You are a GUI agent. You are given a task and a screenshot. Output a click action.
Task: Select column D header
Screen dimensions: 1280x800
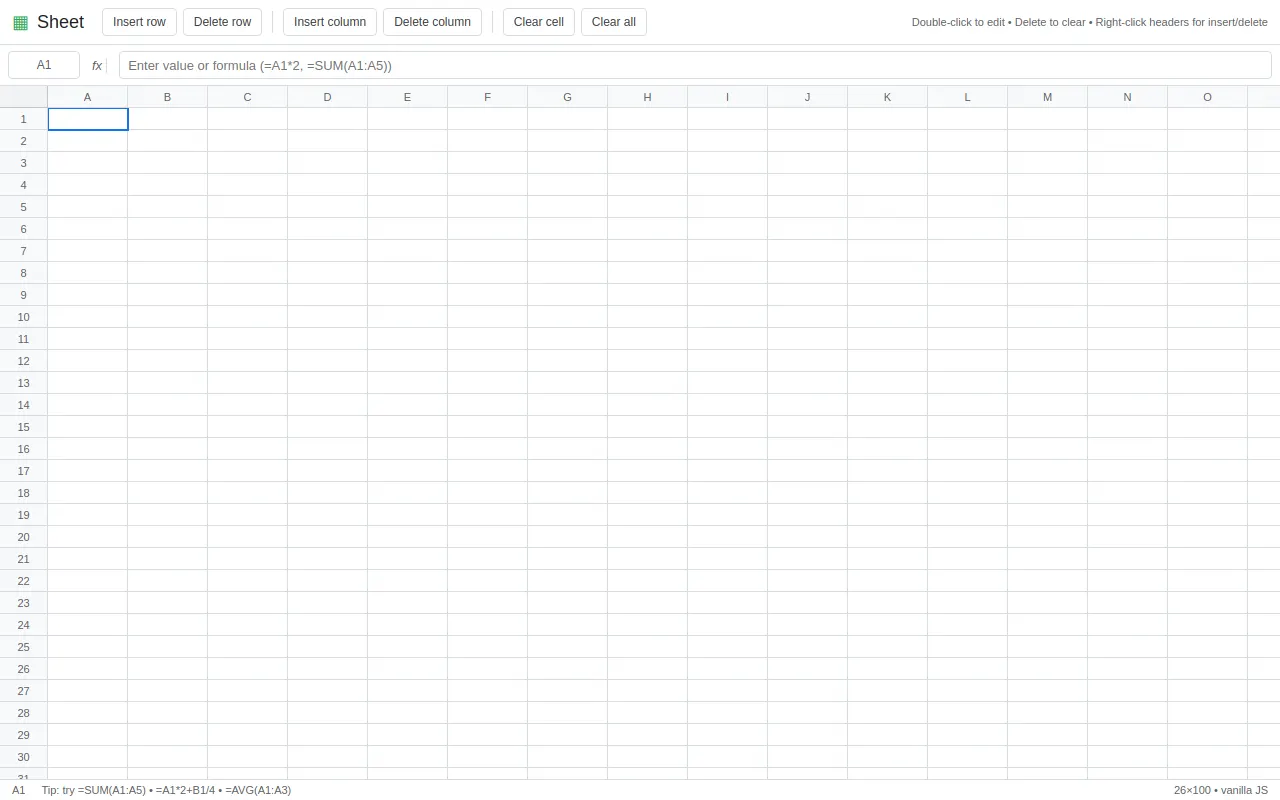pos(328,97)
